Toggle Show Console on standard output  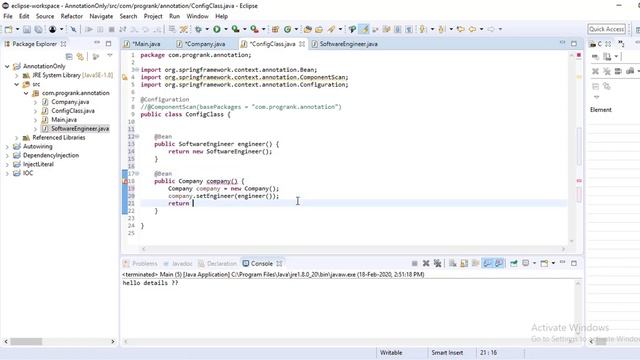pyautogui.click(x=488, y=263)
